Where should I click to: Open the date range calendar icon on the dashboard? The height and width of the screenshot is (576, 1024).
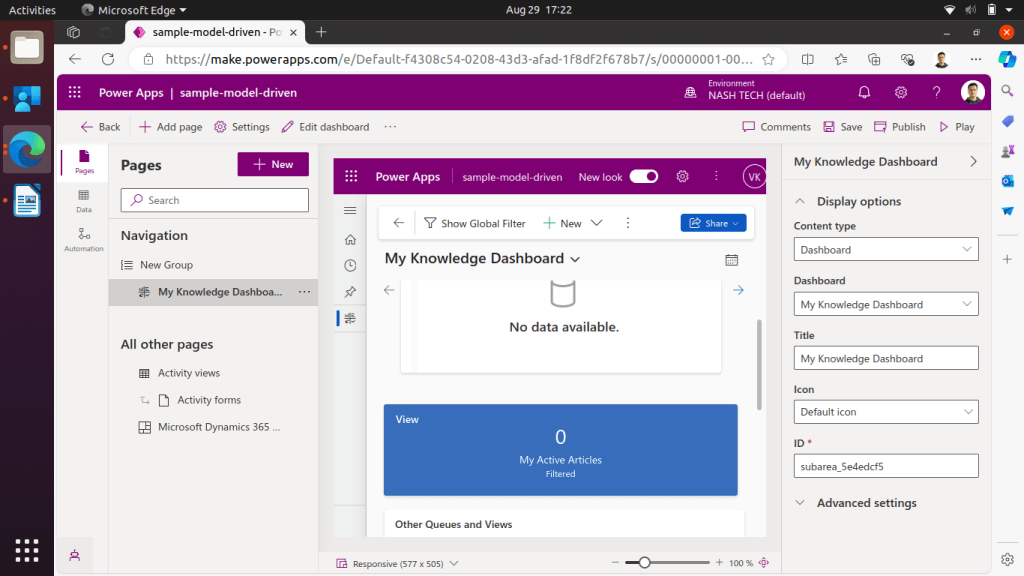click(x=731, y=260)
